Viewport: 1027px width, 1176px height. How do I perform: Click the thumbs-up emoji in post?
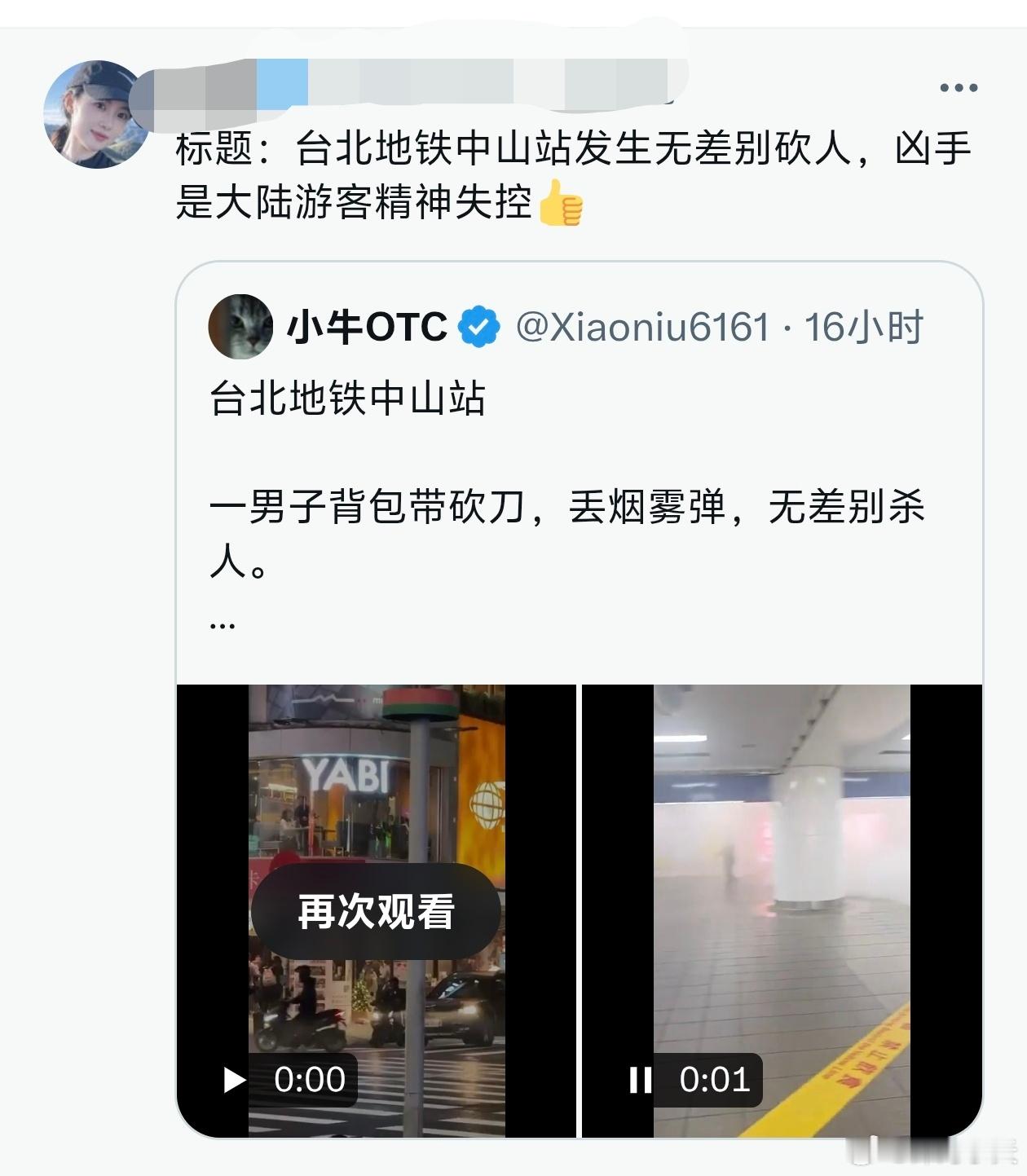[x=560, y=203]
